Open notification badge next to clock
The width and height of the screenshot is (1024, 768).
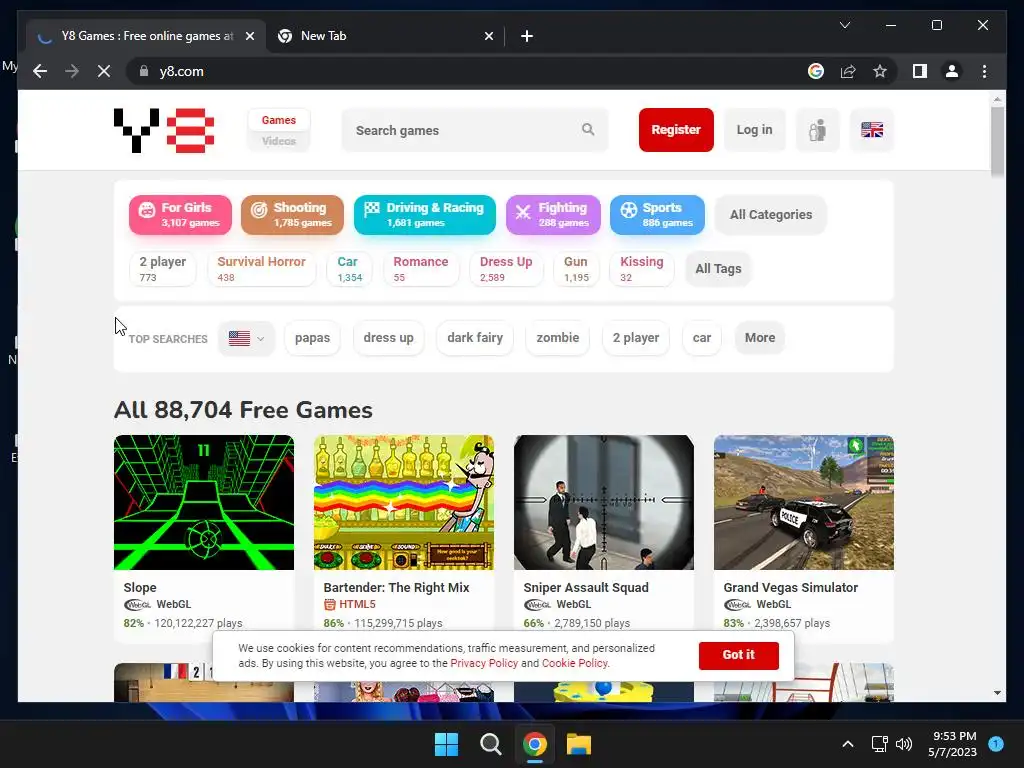click(x=996, y=743)
